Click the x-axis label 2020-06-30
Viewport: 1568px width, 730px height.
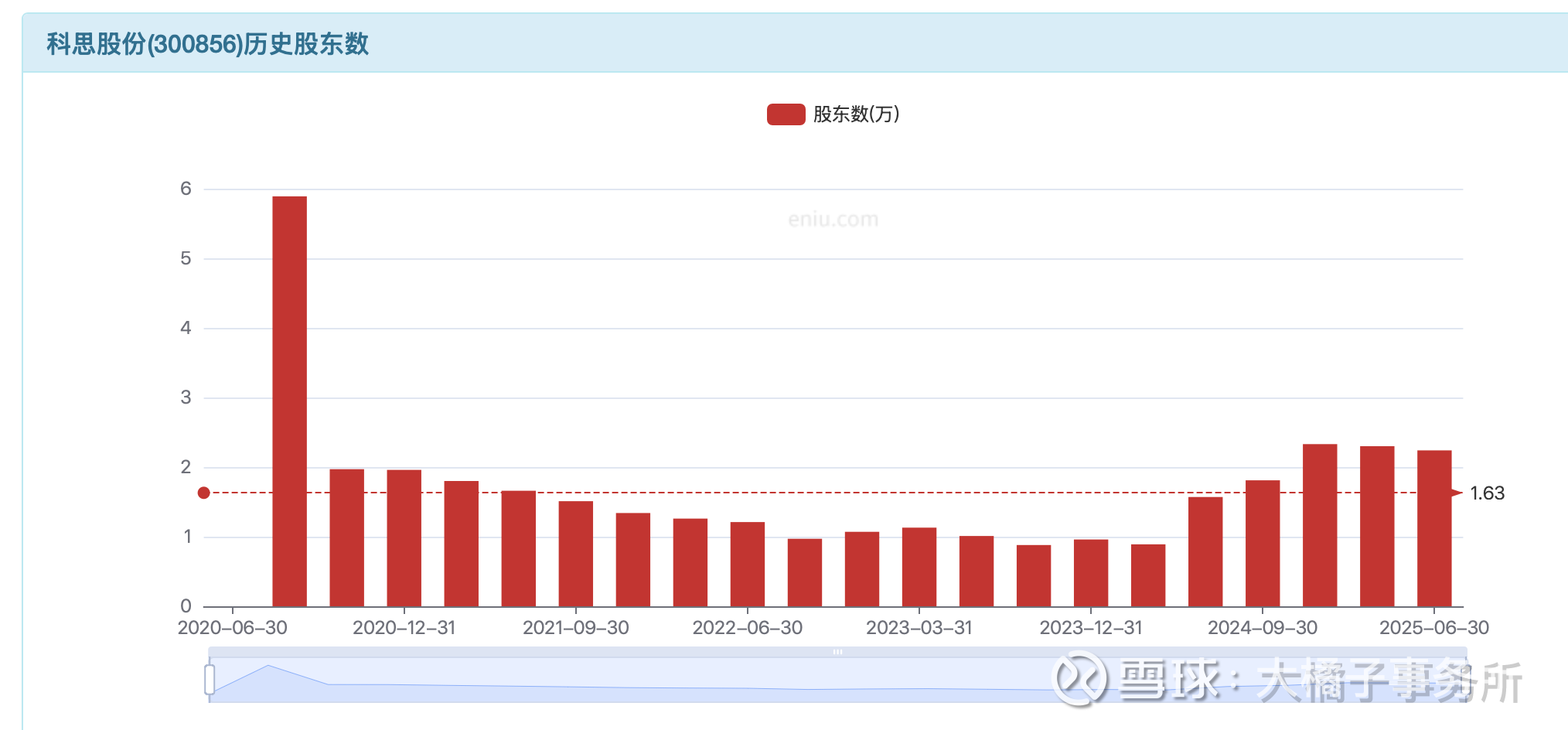point(232,628)
